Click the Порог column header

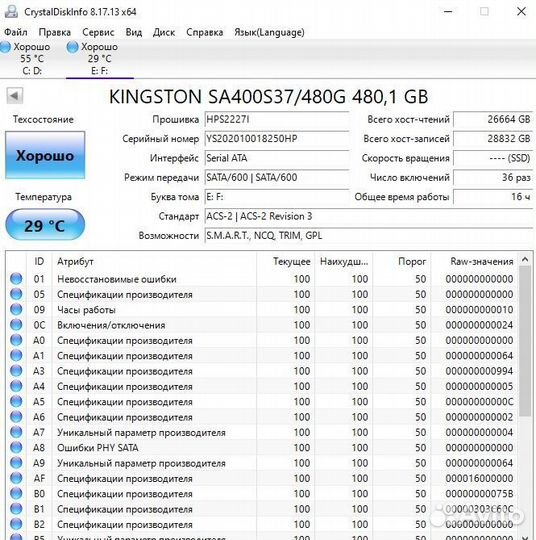coord(402,261)
